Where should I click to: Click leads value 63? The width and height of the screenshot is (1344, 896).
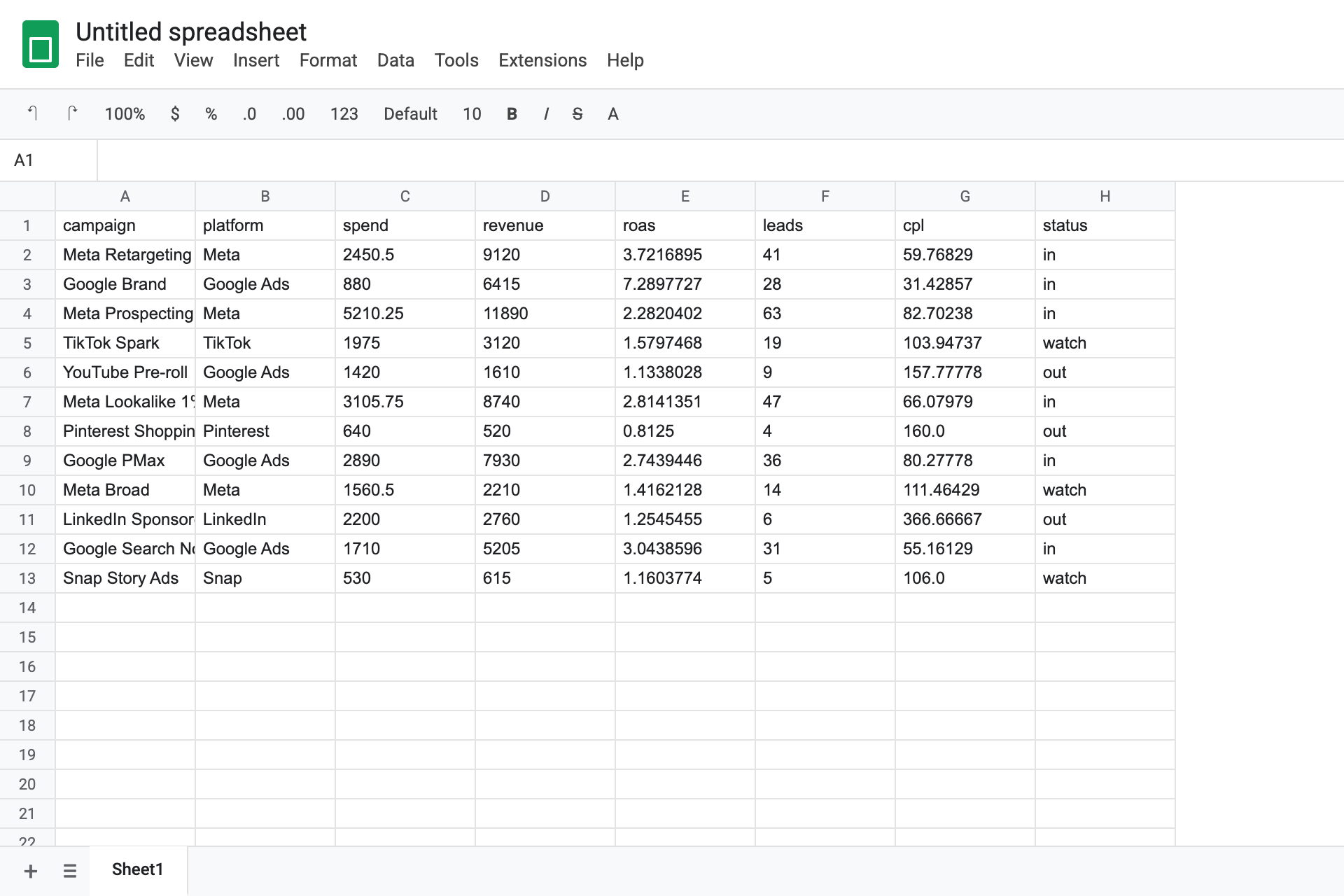[x=825, y=314]
